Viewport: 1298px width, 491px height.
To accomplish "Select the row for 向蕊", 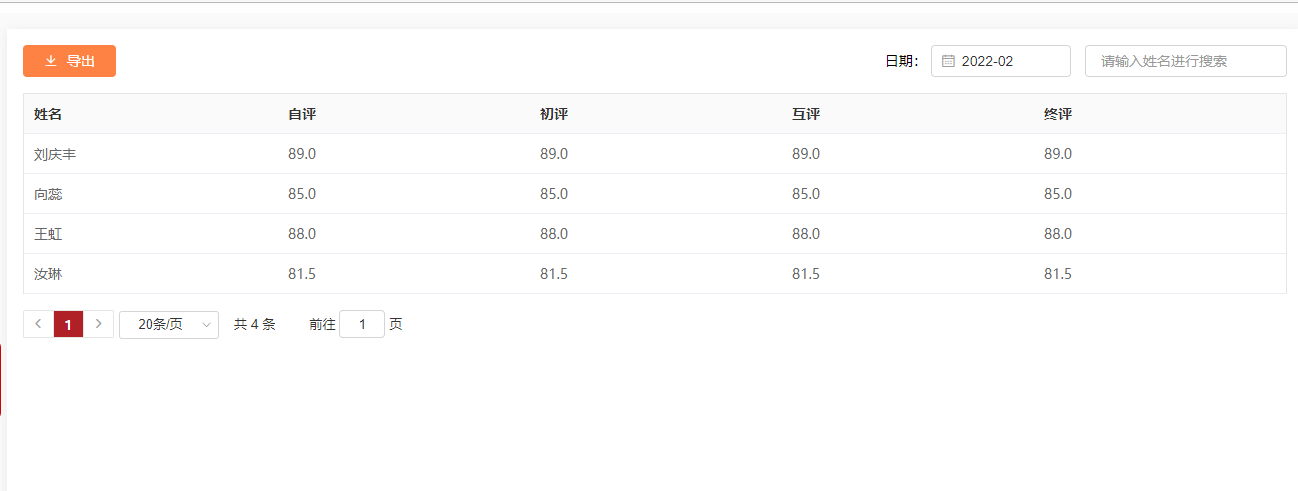I will (655, 194).
